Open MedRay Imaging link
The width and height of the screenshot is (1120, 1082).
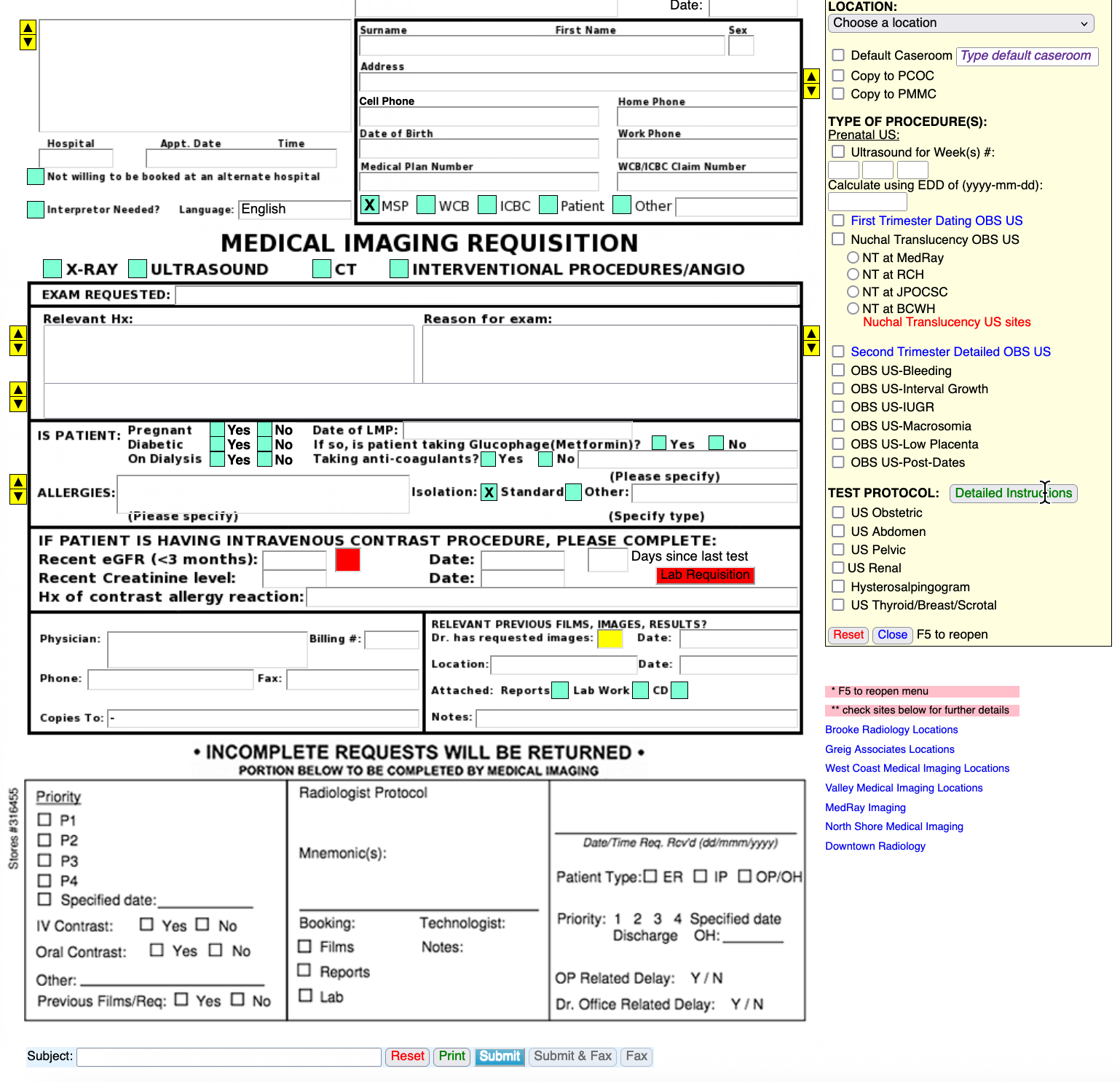coord(866,807)
